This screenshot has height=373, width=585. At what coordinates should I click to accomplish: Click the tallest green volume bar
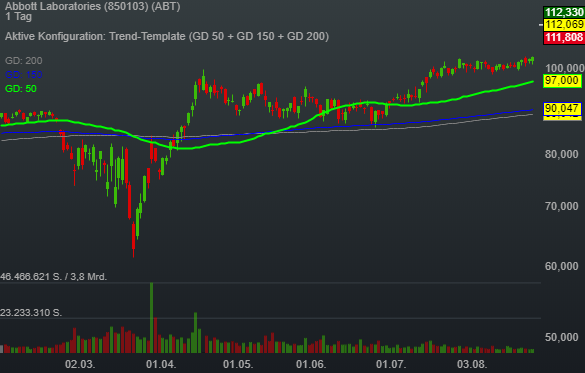(151, 318)
